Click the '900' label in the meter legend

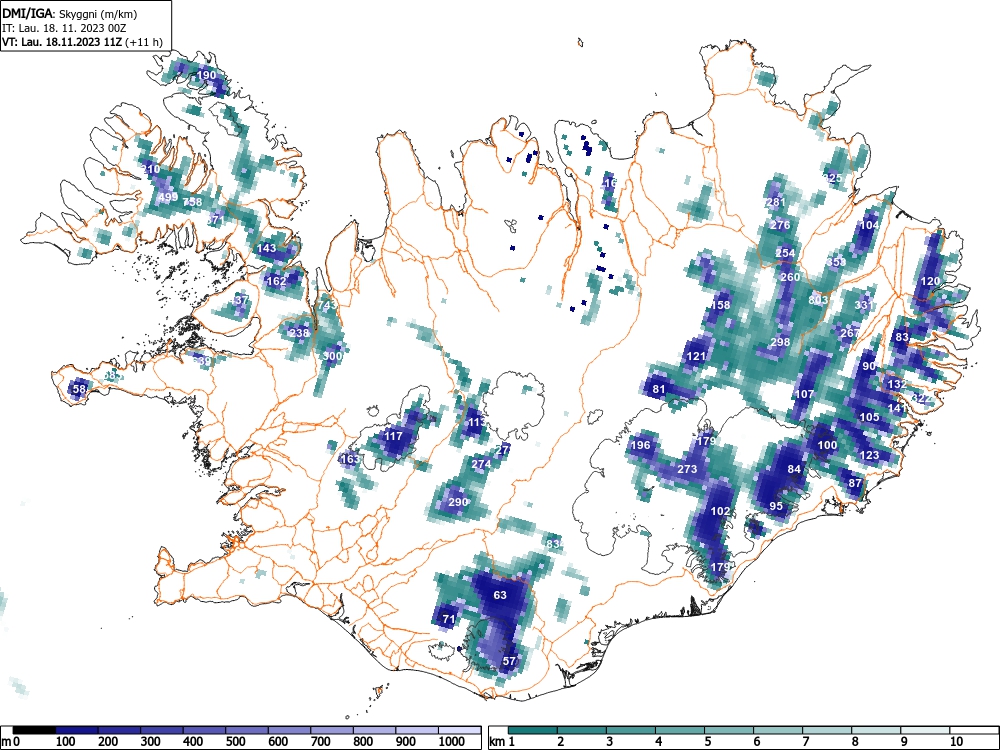coord(406,742)
